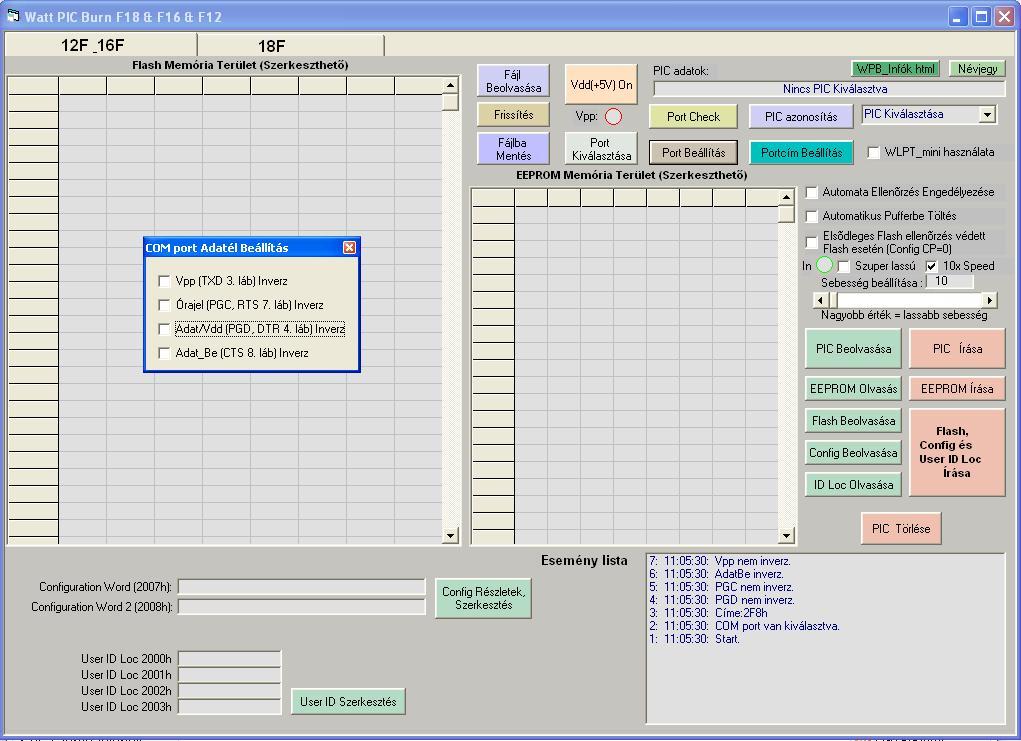Click PIC Írása button
1021x741 pixels.
tap(957, 348)
